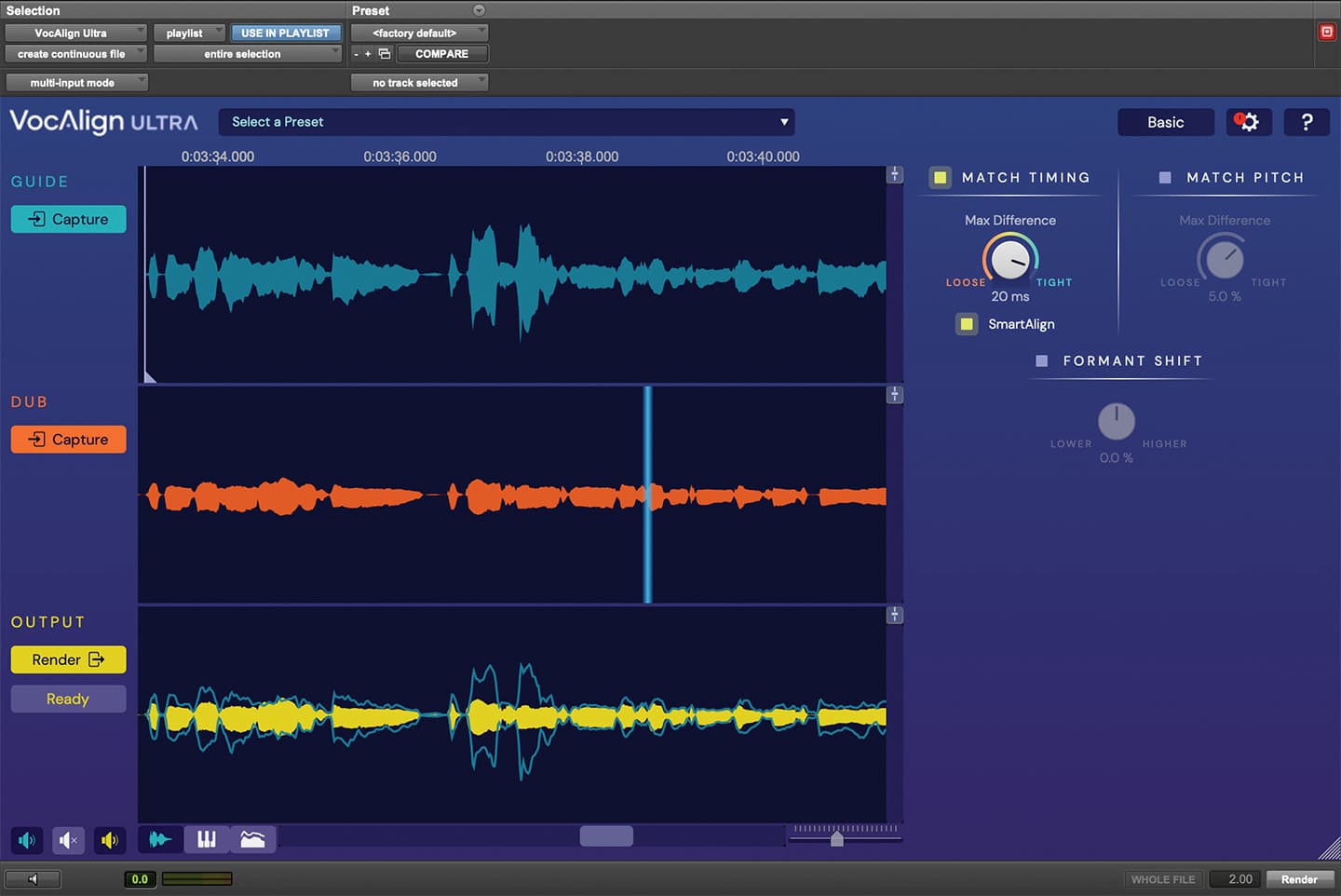Open the VocAlign settings gear icon
Viewport: 1341px width, 896px height.
[1249, 122]
